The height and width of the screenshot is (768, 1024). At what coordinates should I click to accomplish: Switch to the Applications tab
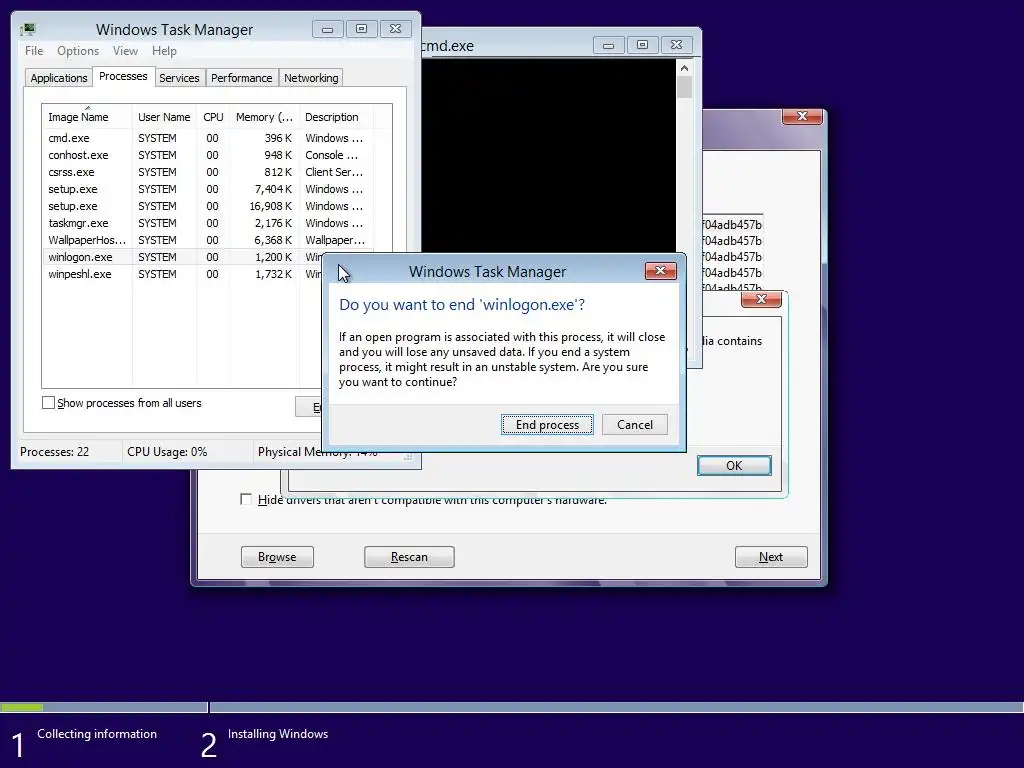59,78
